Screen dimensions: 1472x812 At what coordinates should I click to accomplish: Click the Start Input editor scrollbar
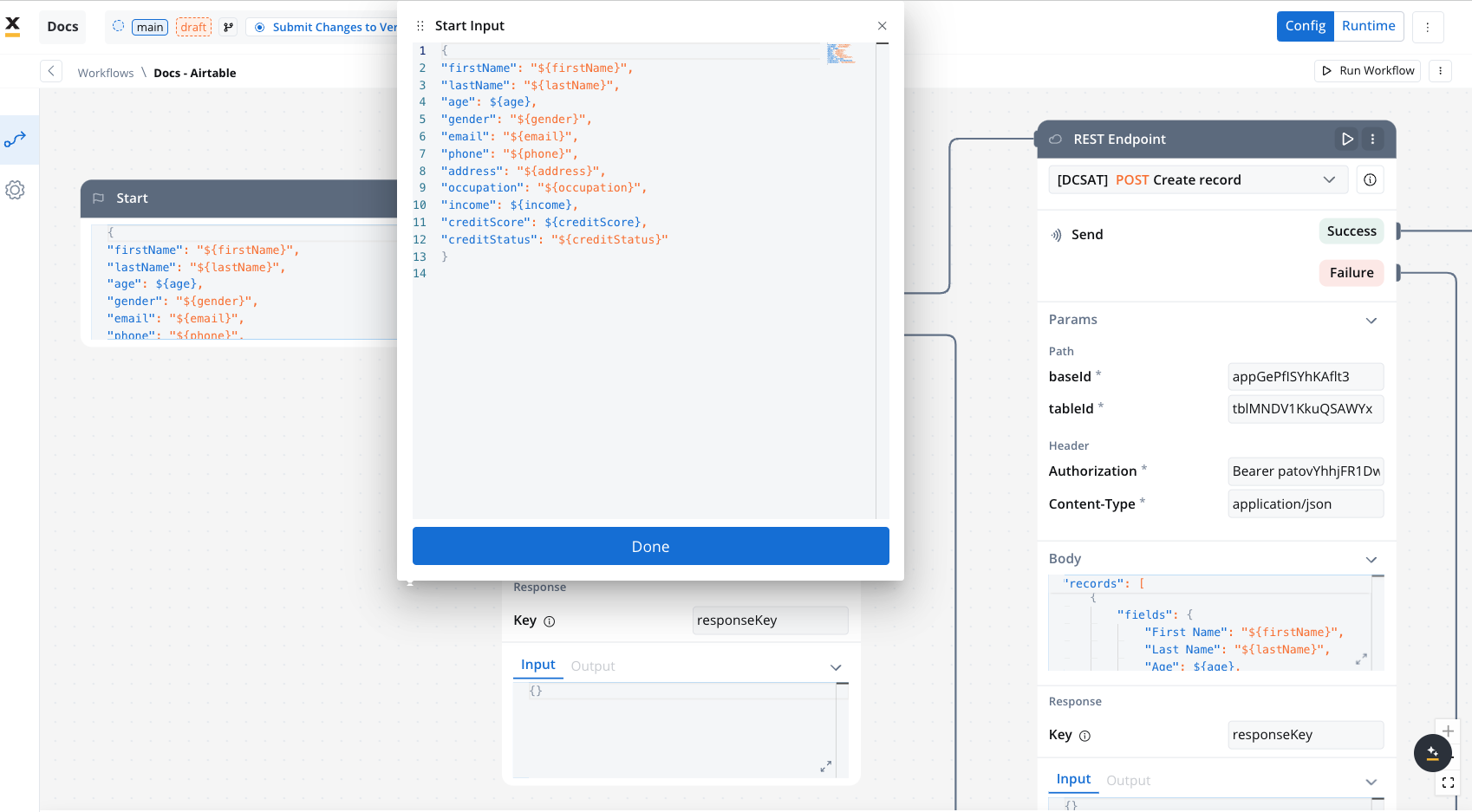[883, 281]
